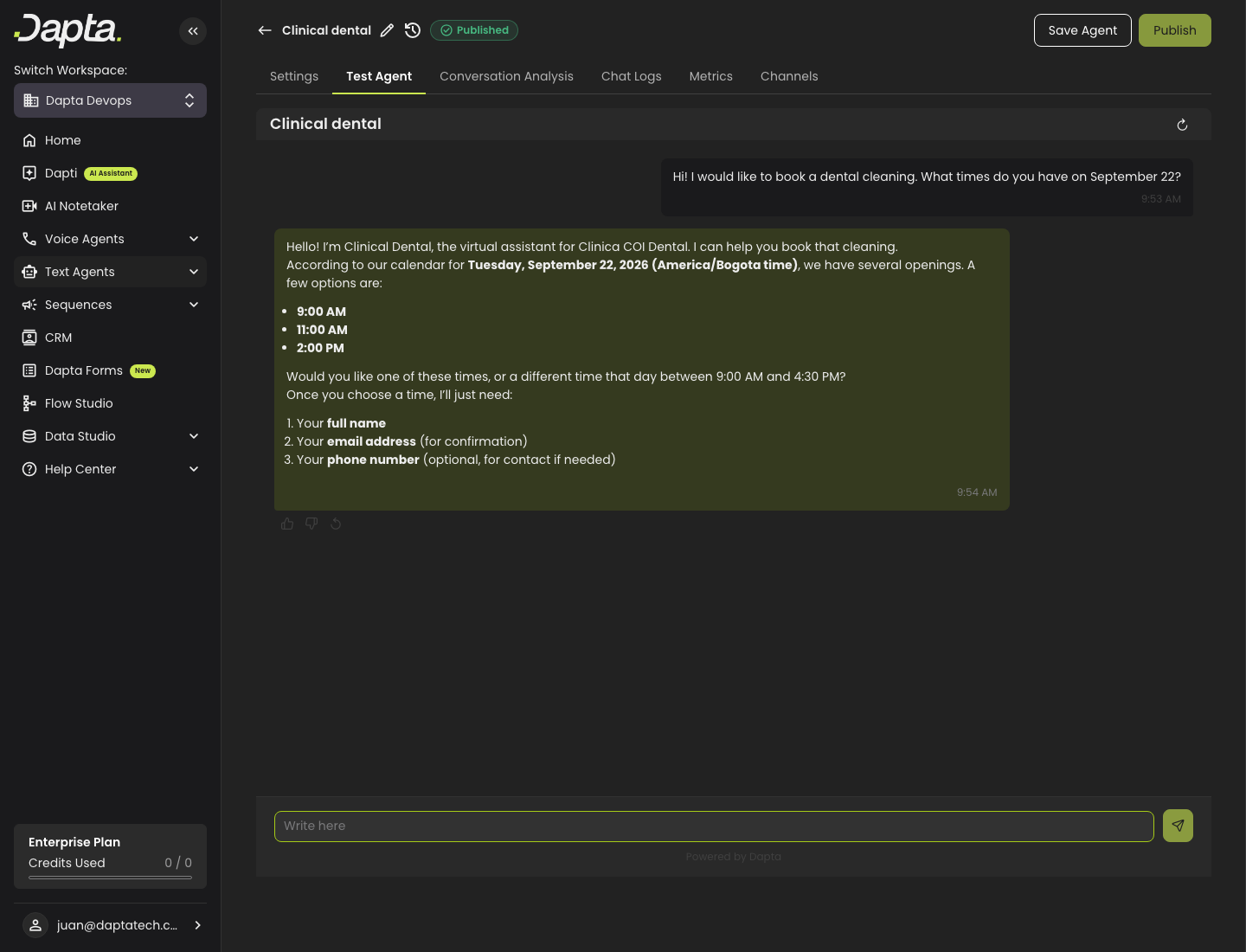Screen dimensions: 1246x952
Task: Reset the chat with the refresh icon
Action: coord(1182,125)
